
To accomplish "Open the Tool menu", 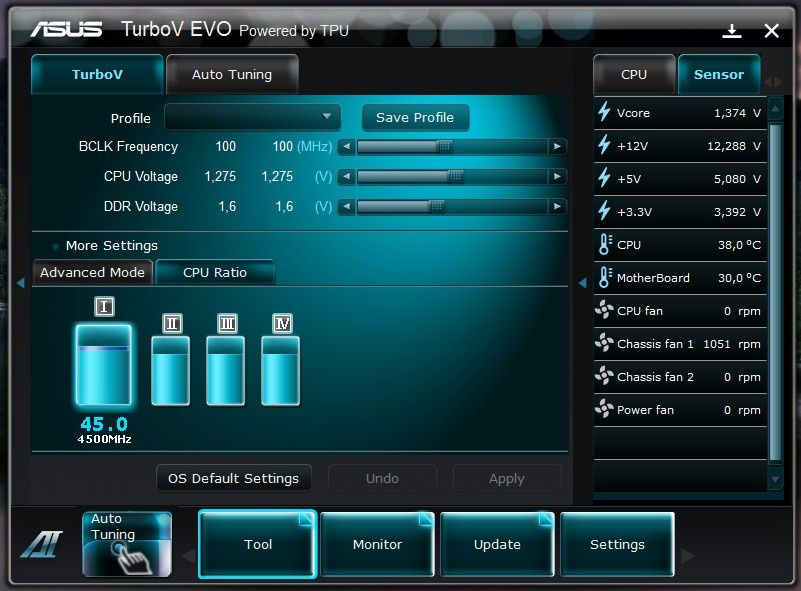I will [x=258, y=545].
